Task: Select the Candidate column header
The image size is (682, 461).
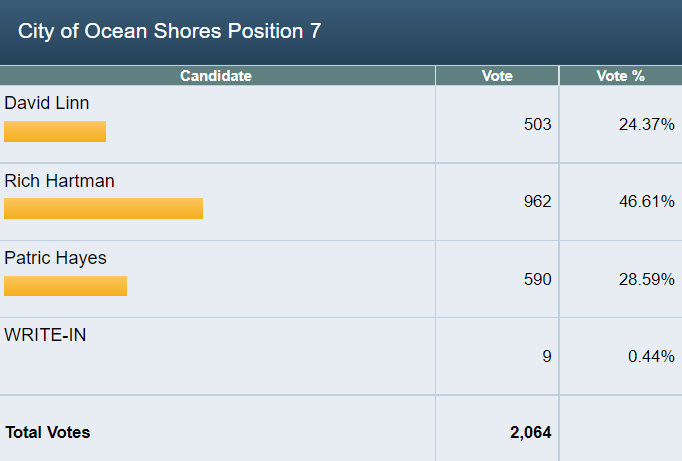Action: 216,76
